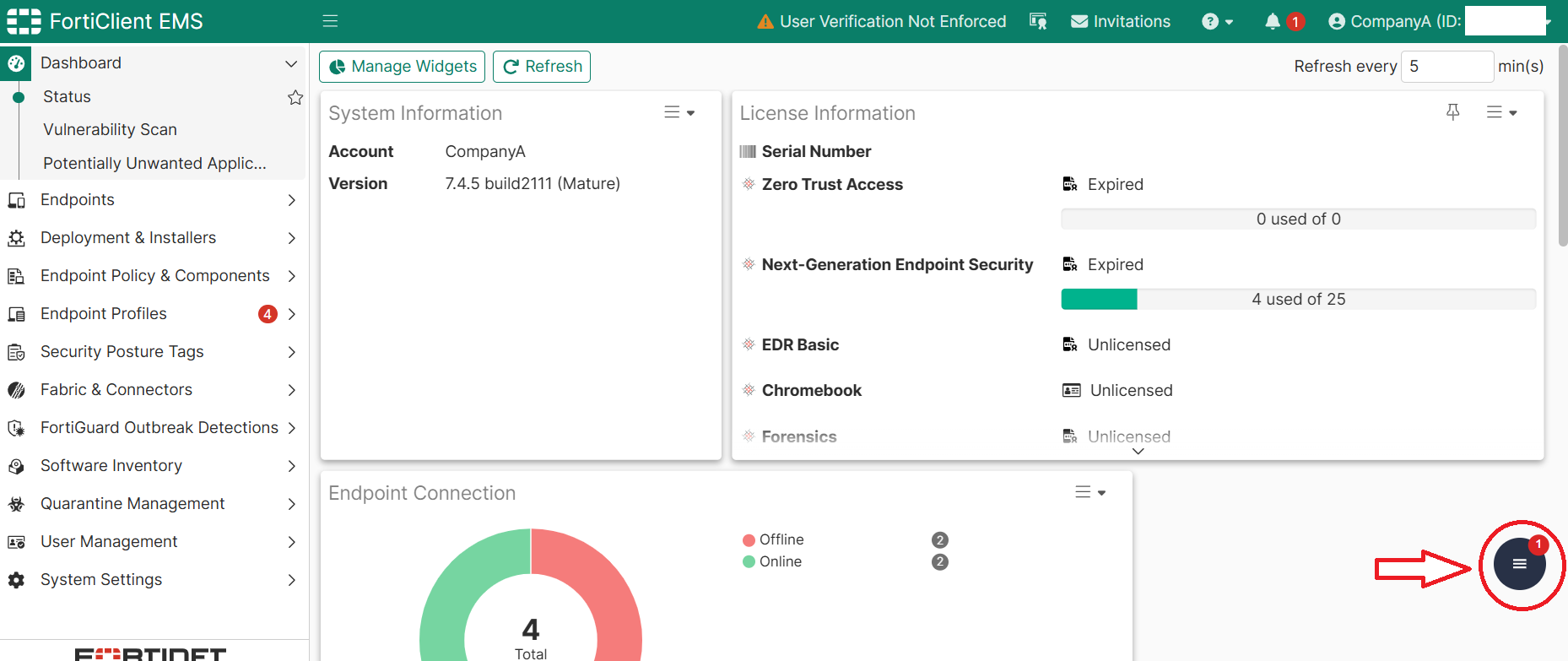1568x661 pixels.
Task: Click the Refresh every minutes input field
Action: coord(1446,67)
